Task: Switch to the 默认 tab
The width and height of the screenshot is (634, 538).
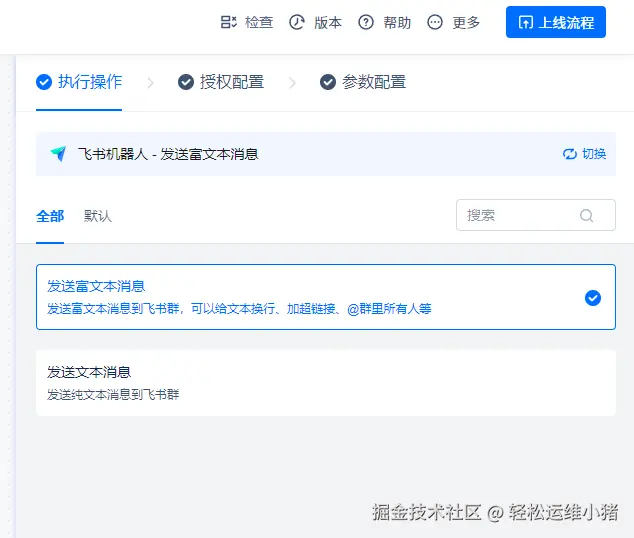Action: [x=97, y=216]
